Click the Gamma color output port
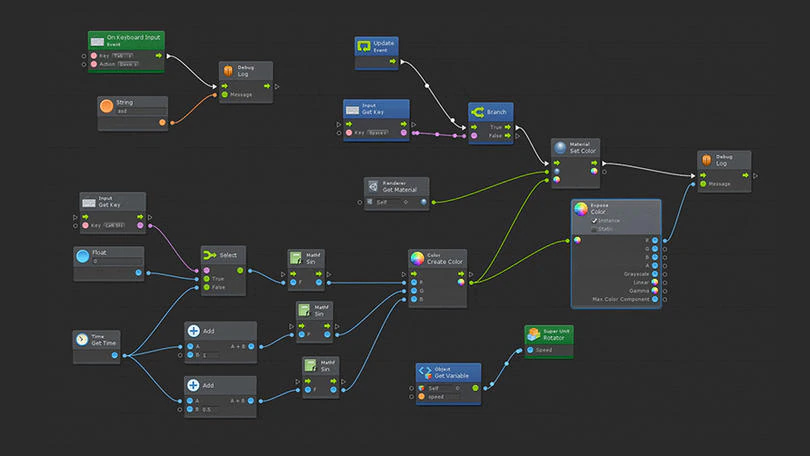810x456 pixels. coord(655,291)
